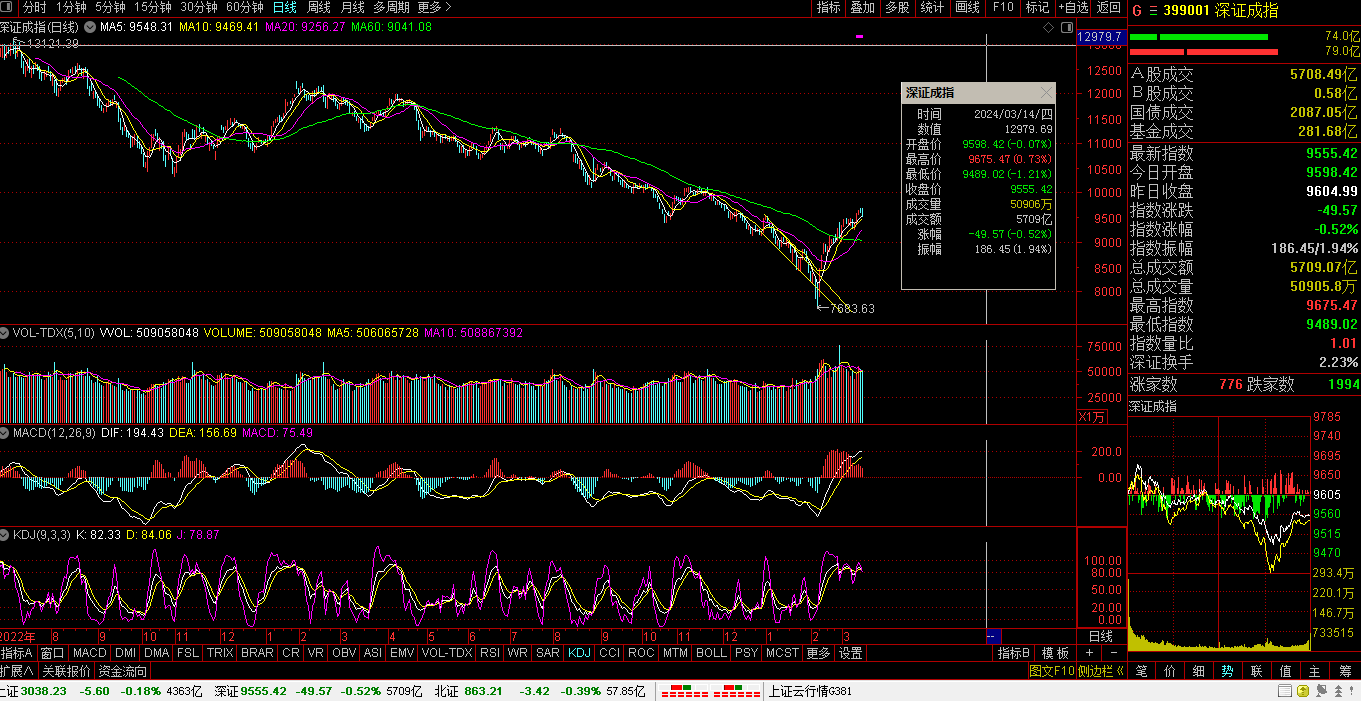
Task: Select the 15分钟 period
Action: coord(153,7)
